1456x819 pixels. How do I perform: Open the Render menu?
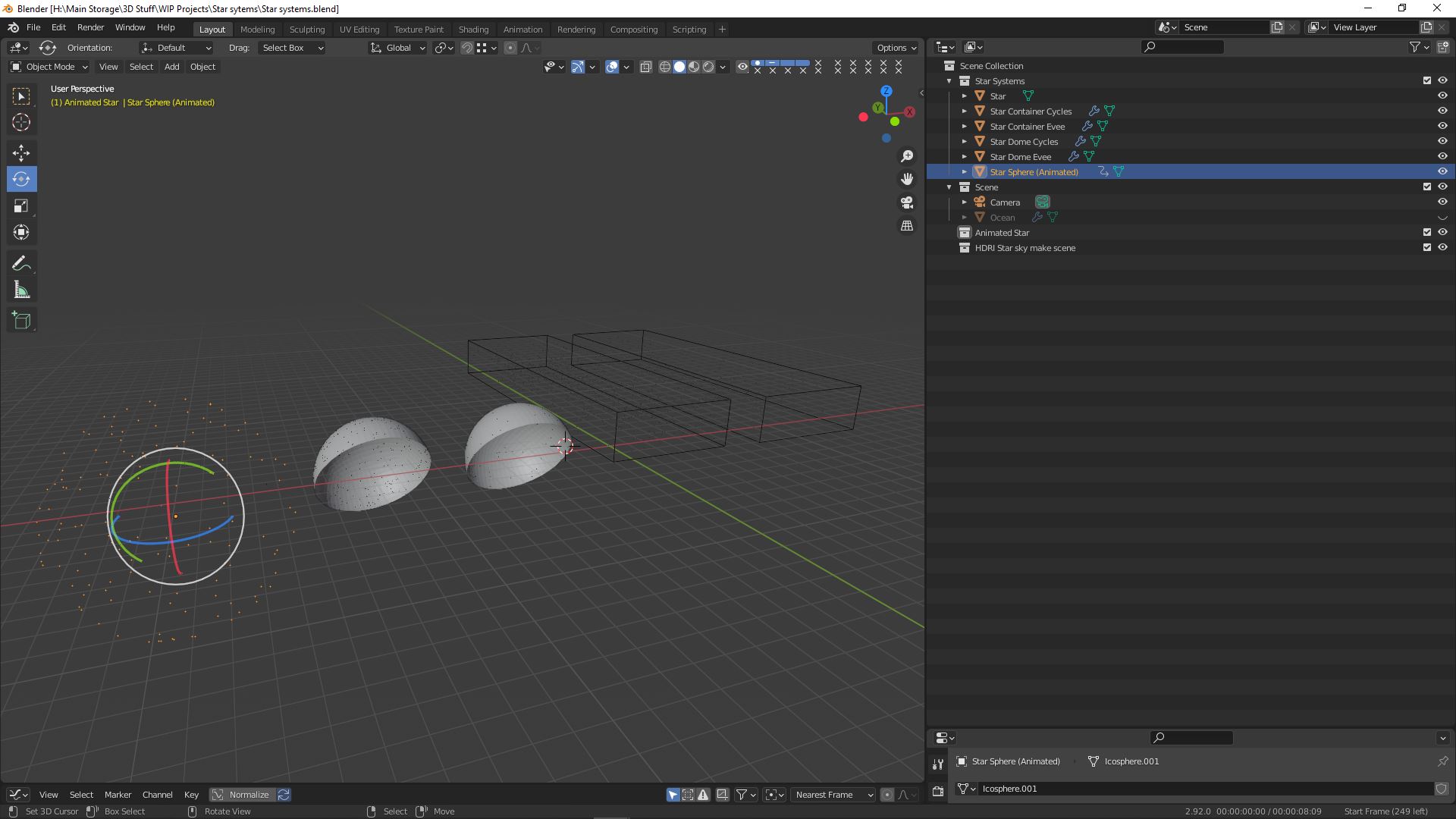click(x=90, y=27)
